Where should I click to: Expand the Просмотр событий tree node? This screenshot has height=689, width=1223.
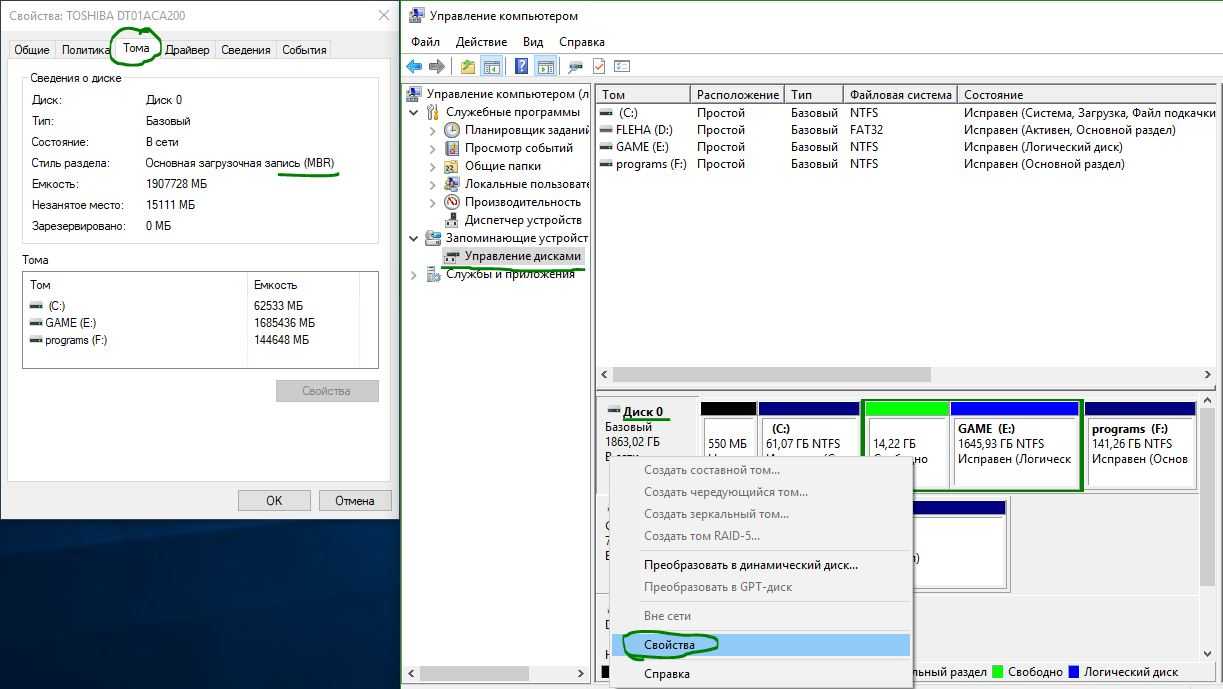pos(432,148)
